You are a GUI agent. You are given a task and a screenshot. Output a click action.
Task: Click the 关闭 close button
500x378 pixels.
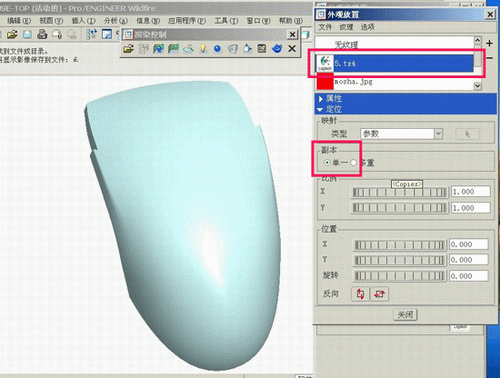point(405,315)
